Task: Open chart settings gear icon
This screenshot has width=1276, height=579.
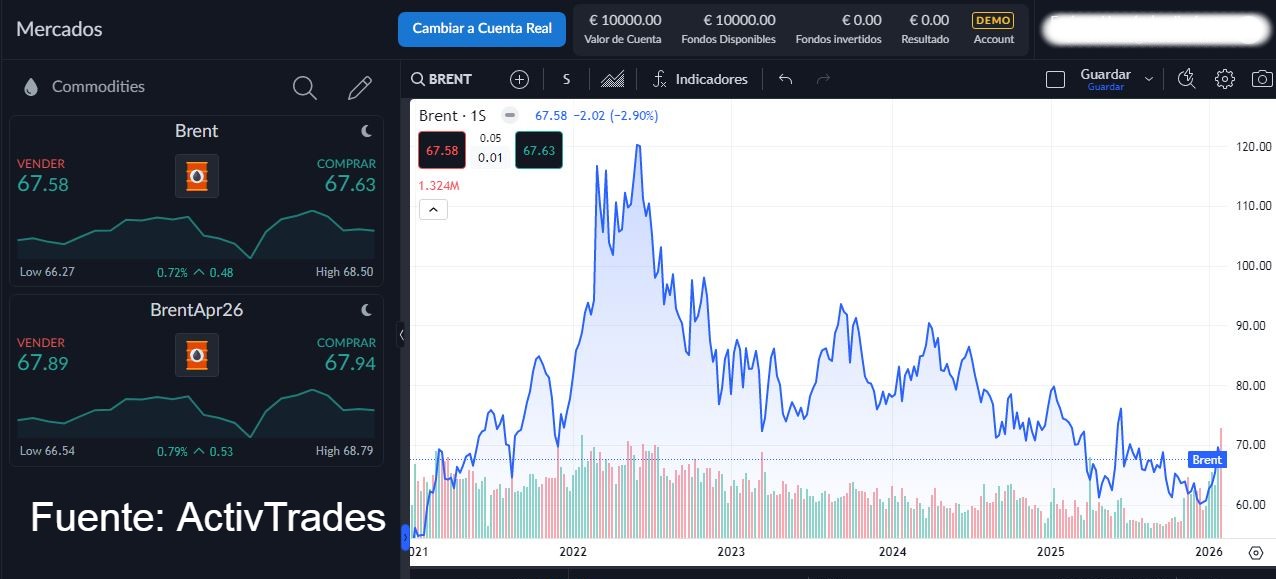Action: [1225, 79]
